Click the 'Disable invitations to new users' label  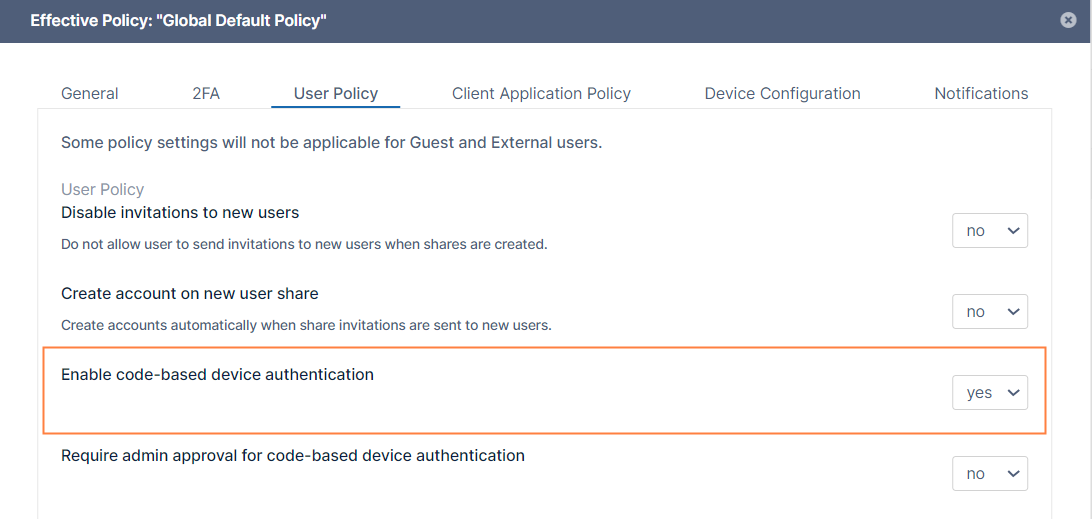point(180,212)
